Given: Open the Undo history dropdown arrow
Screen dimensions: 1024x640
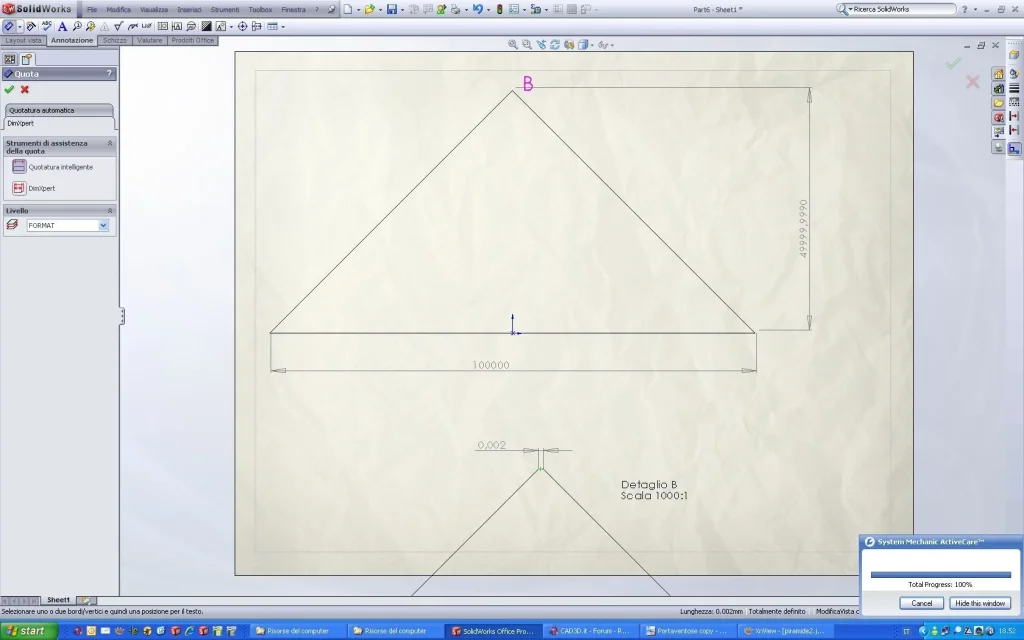Looking at the screenshot, I should coord(488,10).
